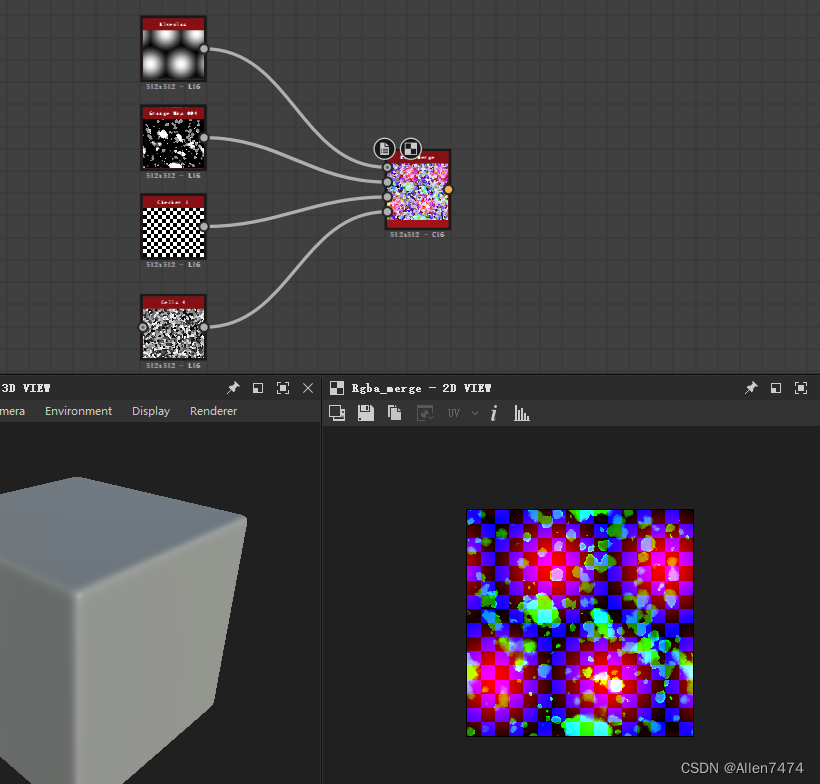Click the third input connector of RGBA Merge node
Viewport: 820px width, 784px height.
tap(387, 197)
